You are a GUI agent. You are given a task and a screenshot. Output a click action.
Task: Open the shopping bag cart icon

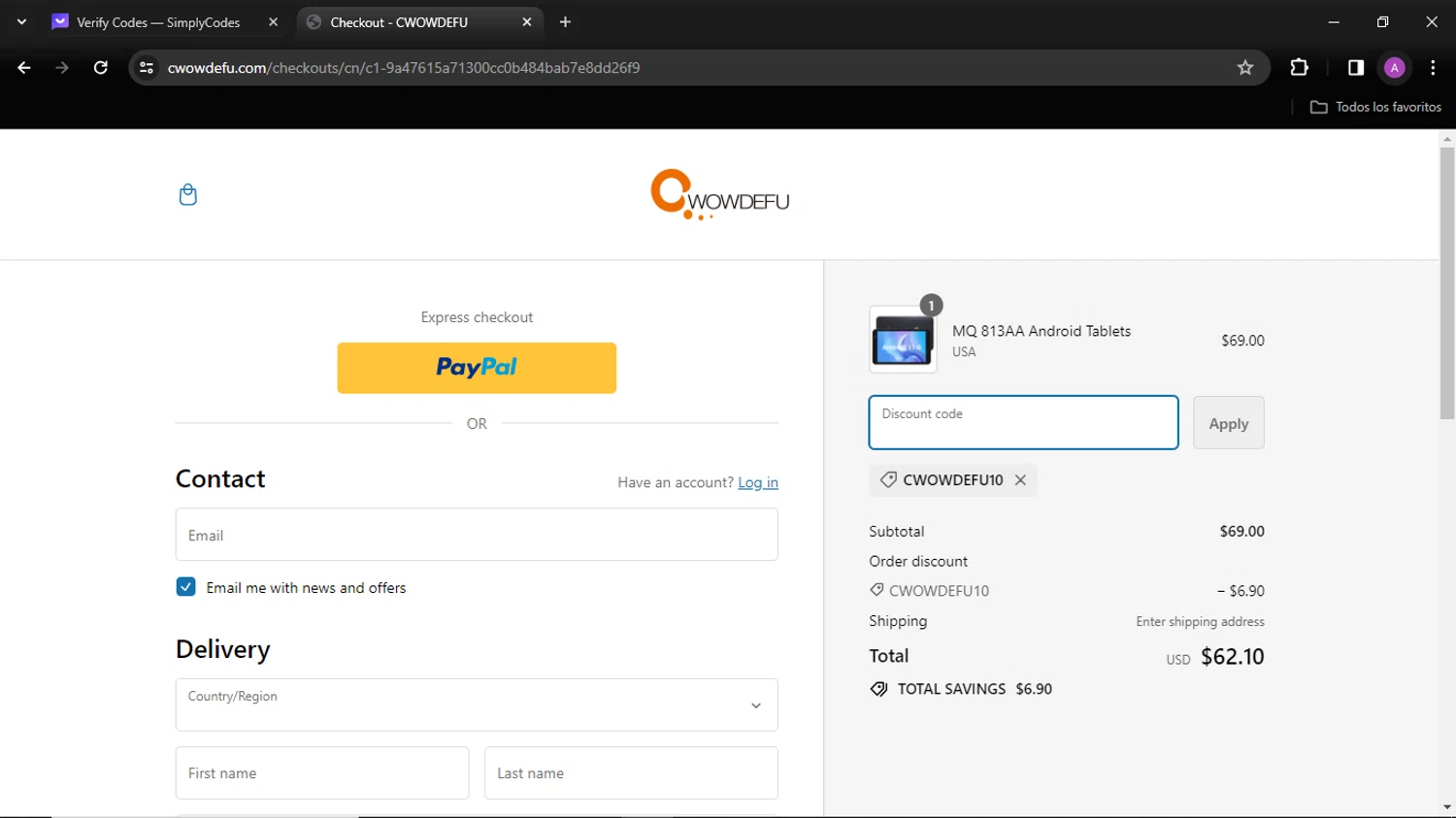pyautogui.click(x=188, y=195)
